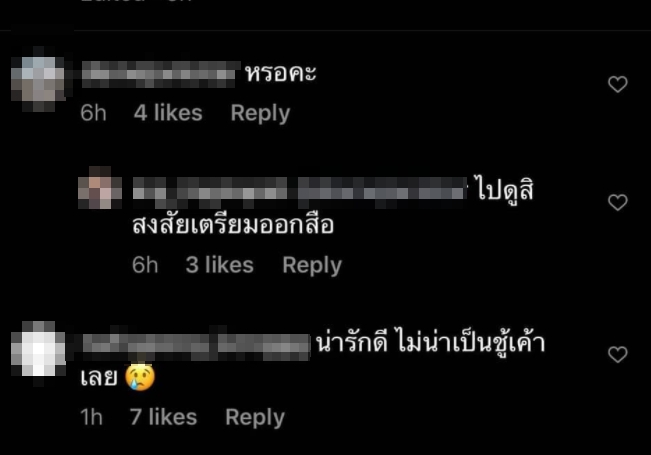Click the 6h timestamp next to 3 likes
651x455 pixels.
coord(145,265)
